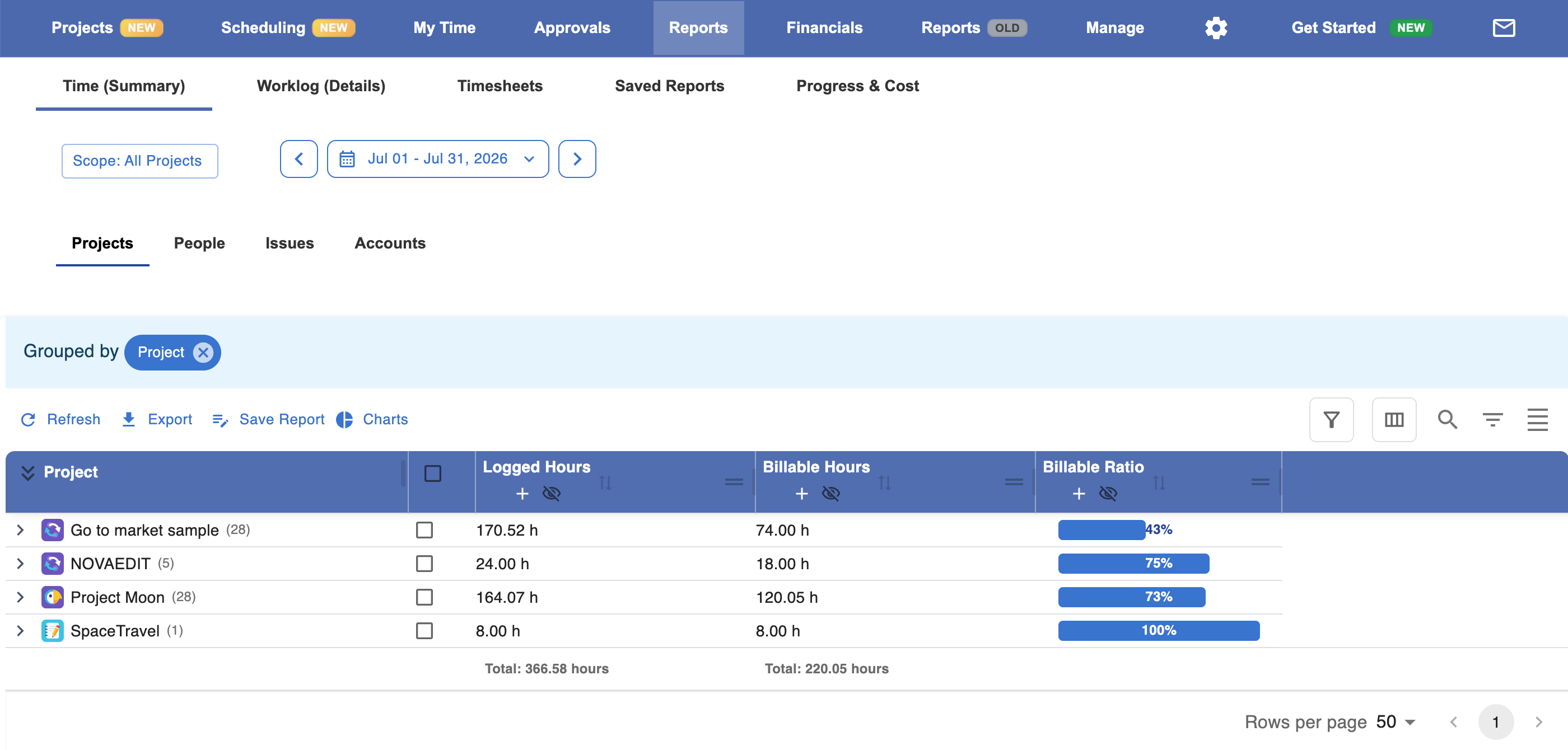Open the column chooser icon
This screenshot has width=1568, height=750.
pos(1394,420)
